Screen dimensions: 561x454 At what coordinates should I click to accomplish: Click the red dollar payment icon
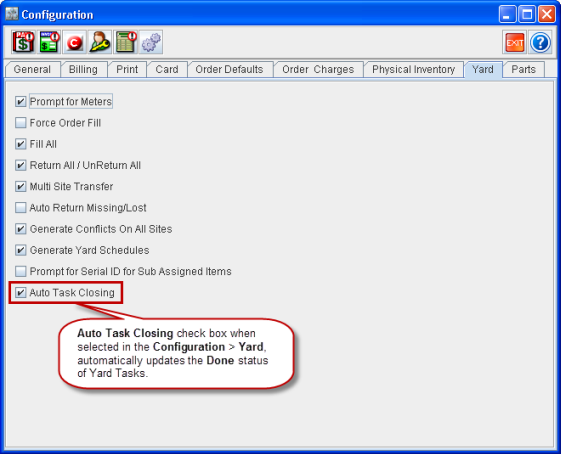(24, 42)
